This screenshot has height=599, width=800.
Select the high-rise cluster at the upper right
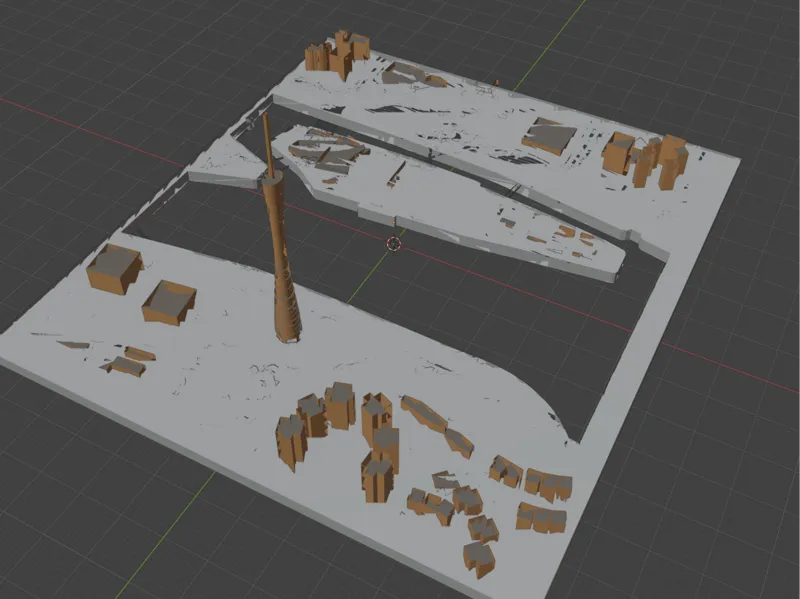point(645,160)
